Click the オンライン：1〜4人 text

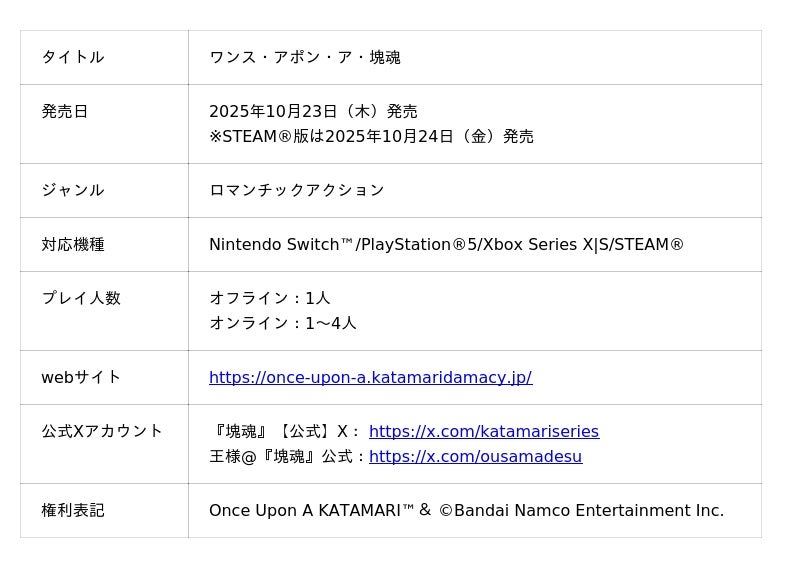pyautogui.click(x=282, y=323)
